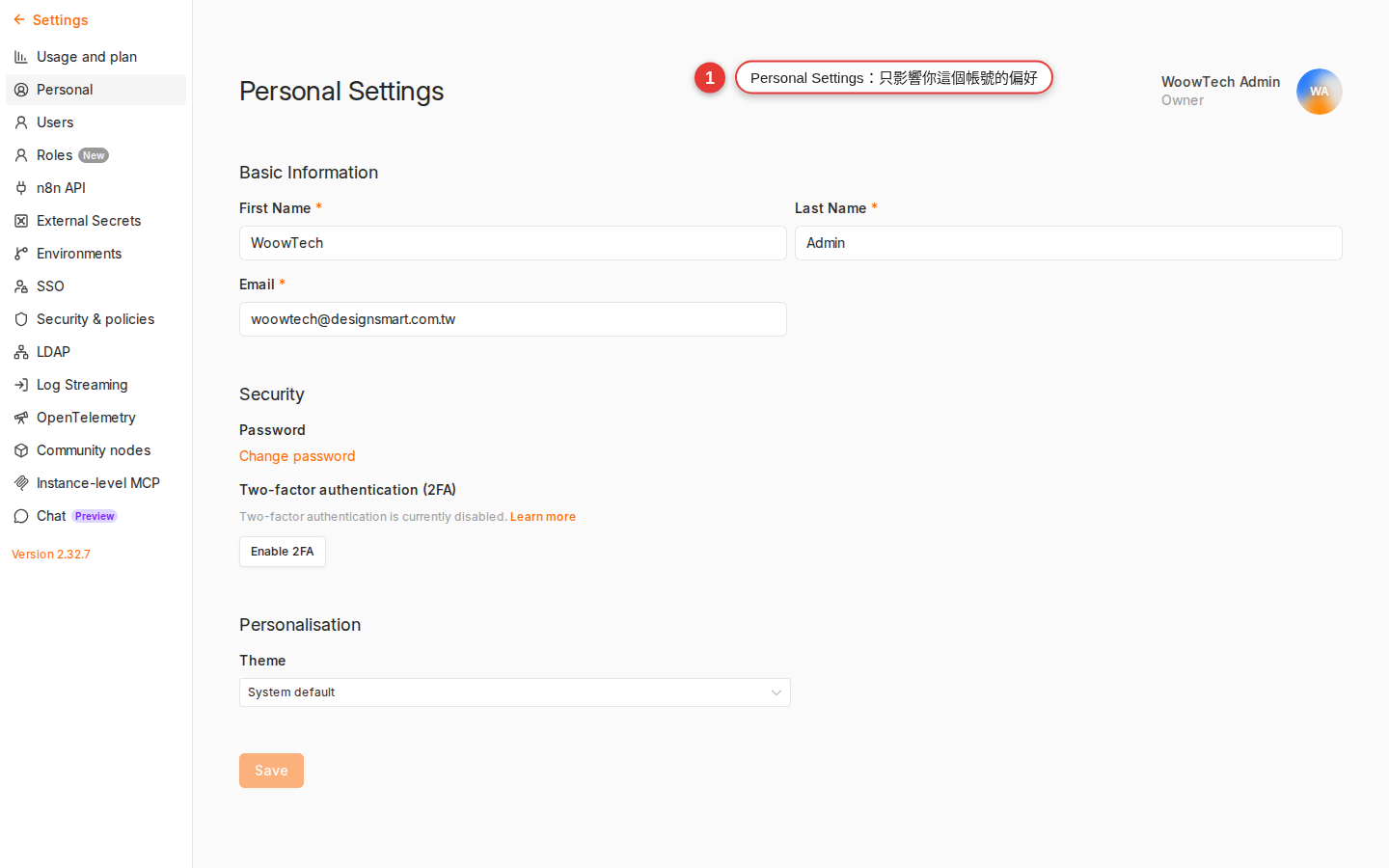This screenshot has width=1389, height=868.
Task: Click the Environments branch icon
Action: click(x=21, y=254)
